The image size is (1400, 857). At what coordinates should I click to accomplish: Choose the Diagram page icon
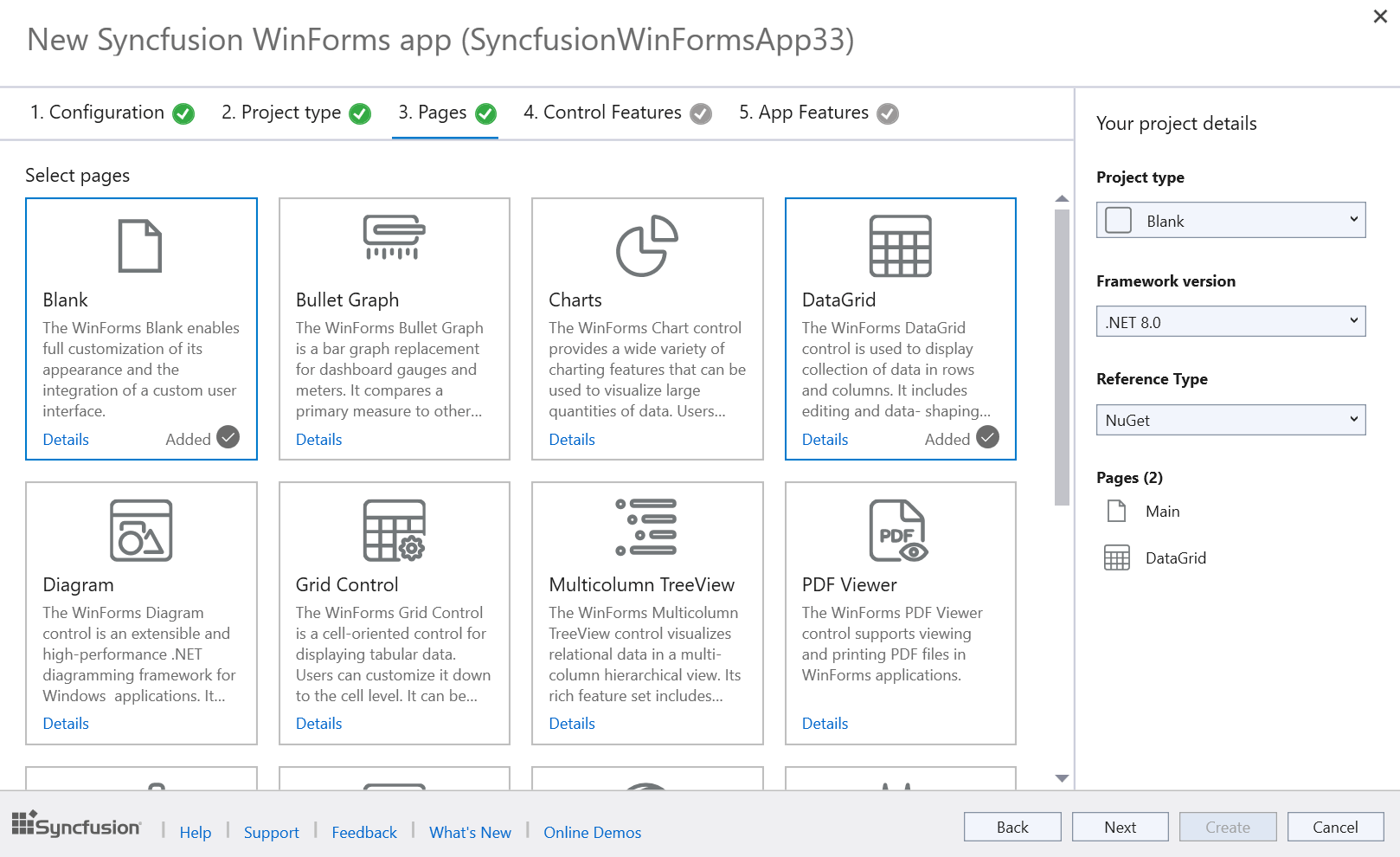[141, 531]
